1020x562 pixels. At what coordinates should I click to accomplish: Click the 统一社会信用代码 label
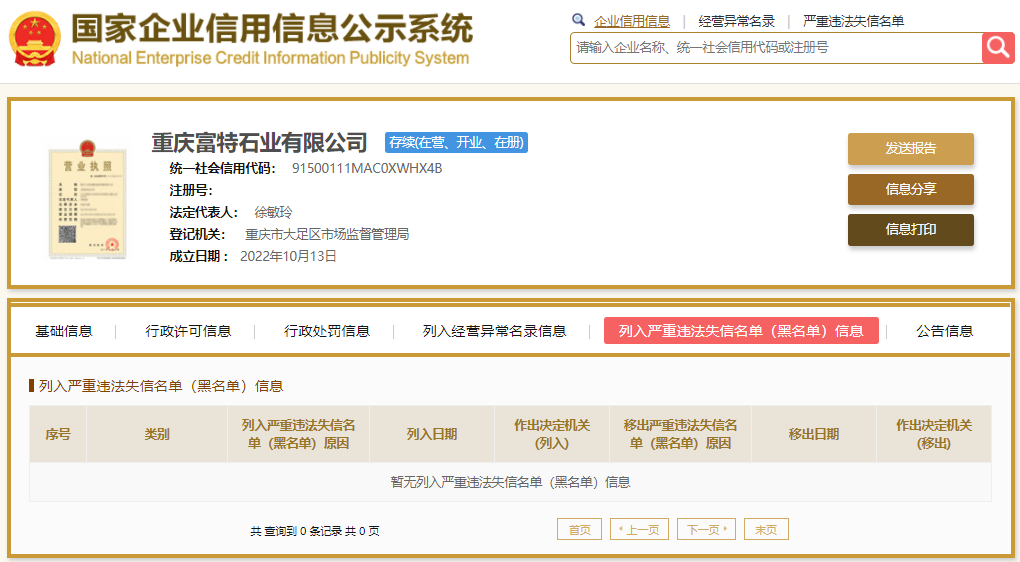pos(222,168)
